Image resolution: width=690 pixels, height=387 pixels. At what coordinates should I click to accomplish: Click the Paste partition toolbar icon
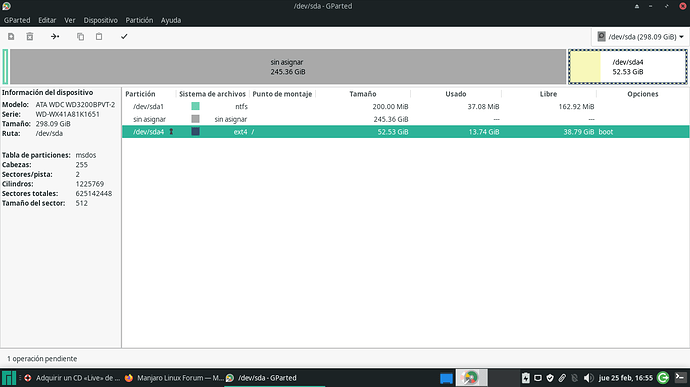point(99,37)
